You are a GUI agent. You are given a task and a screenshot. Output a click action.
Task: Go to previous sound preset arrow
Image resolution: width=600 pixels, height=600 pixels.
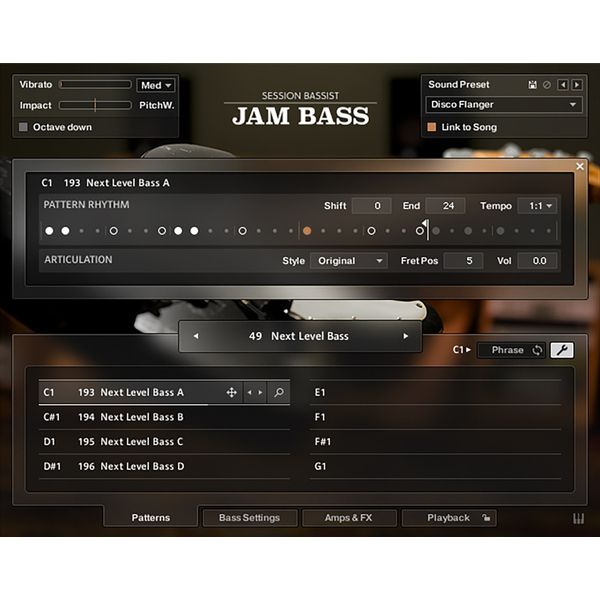point(562,85)
